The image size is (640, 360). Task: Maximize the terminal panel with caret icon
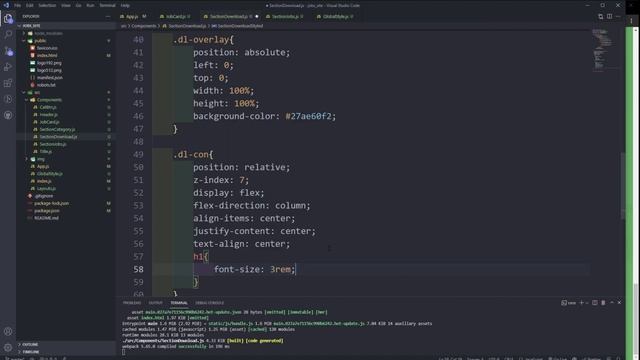612,303
